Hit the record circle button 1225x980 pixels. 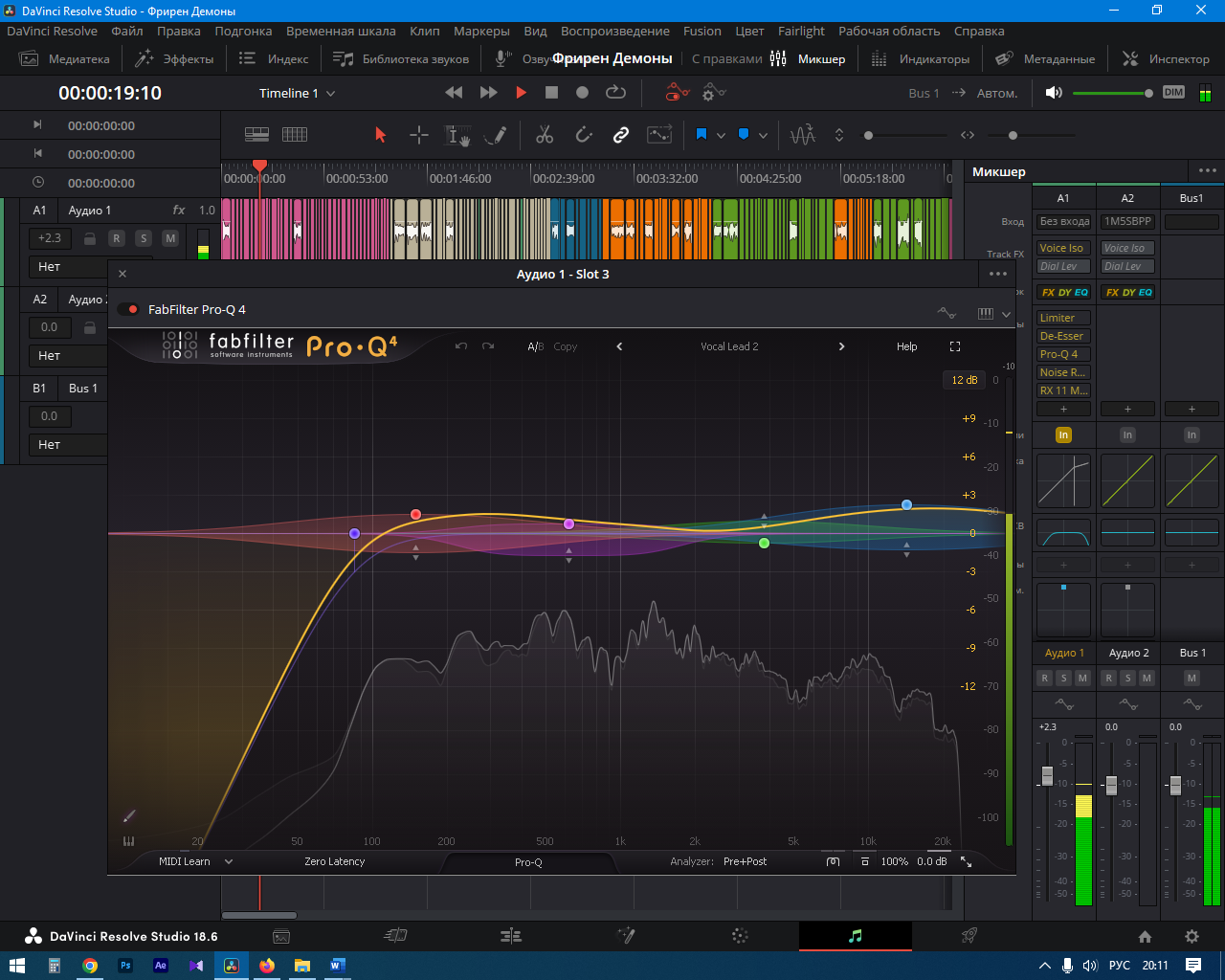pos(582,93)
